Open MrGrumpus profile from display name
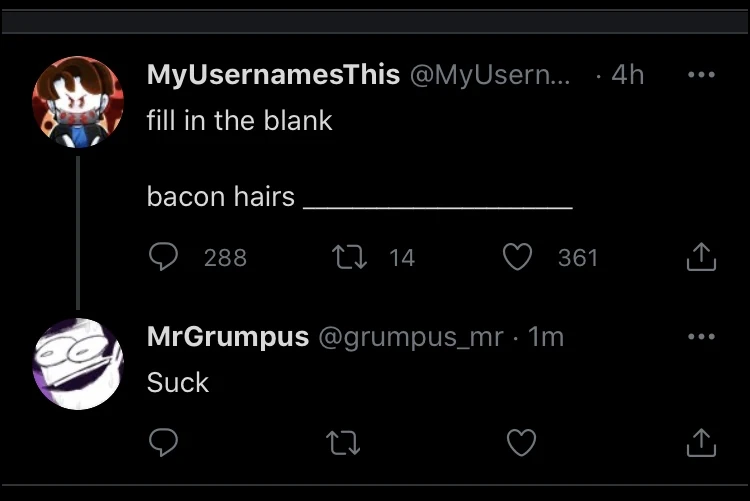The height and width of the screenshot is (501, 750). pos(227,337)
